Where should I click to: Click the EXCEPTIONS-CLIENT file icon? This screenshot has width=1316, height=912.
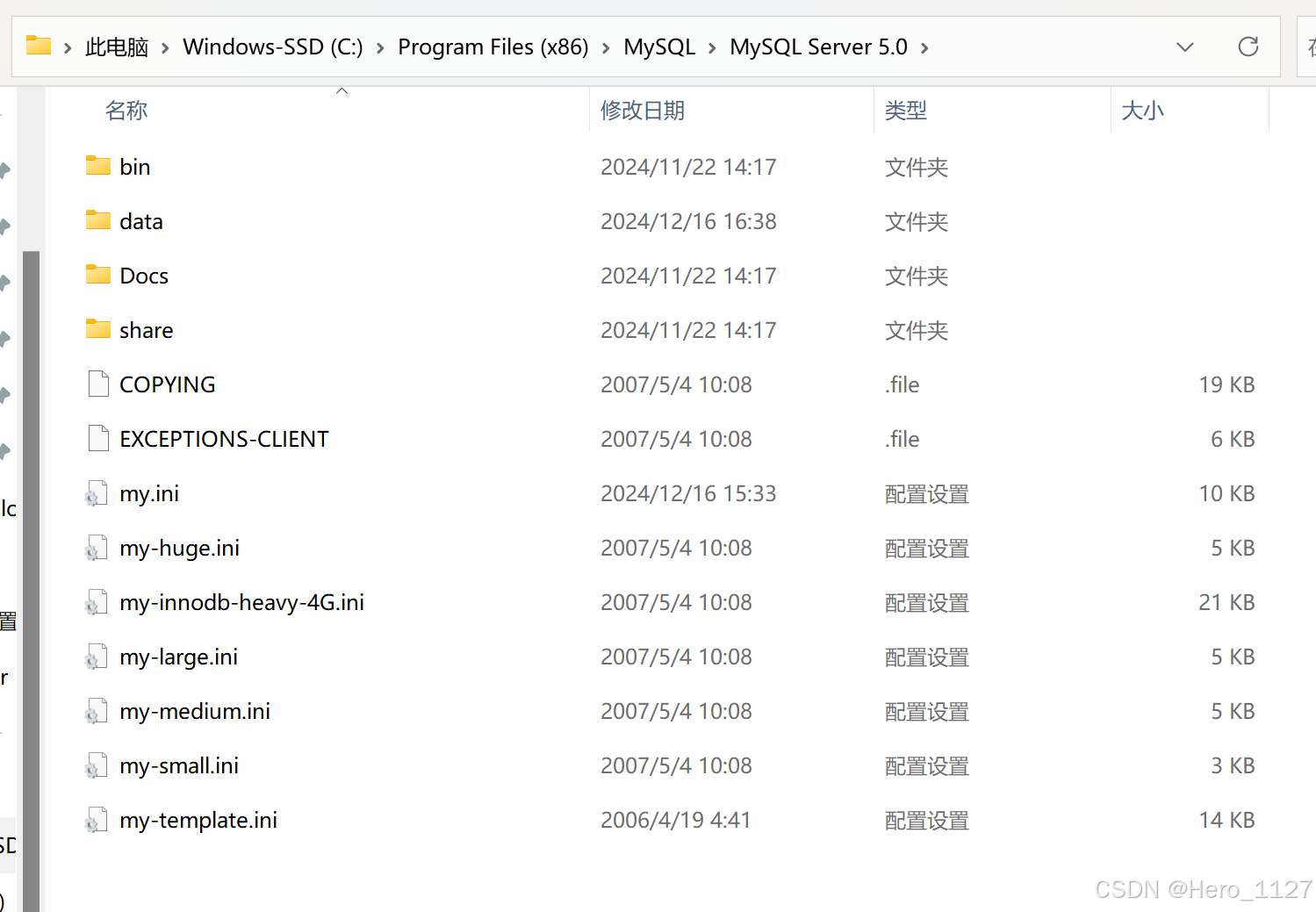[98, 438]
